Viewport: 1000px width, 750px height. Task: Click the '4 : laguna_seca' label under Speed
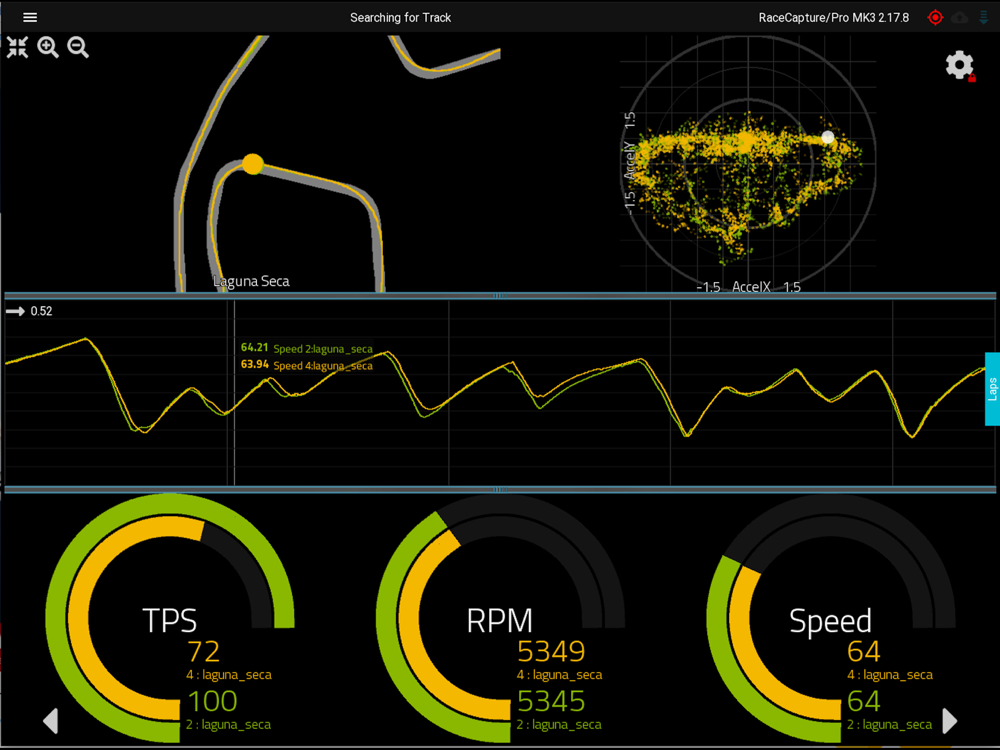(x=890, y=675)
